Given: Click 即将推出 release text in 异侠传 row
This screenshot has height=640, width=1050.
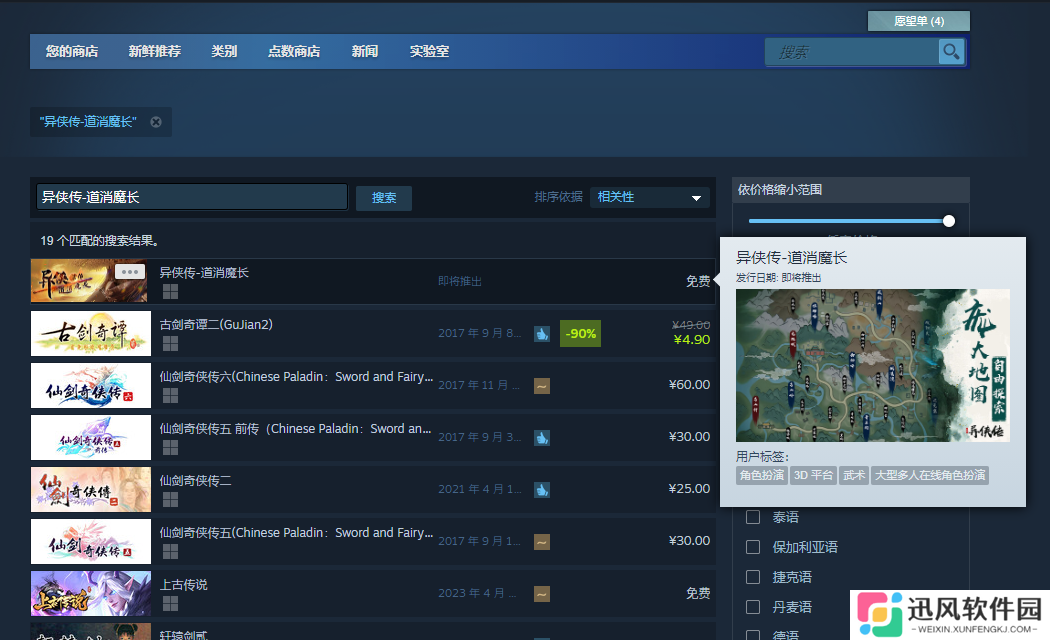Looking at the screenshot, I should tap(459, 281).
